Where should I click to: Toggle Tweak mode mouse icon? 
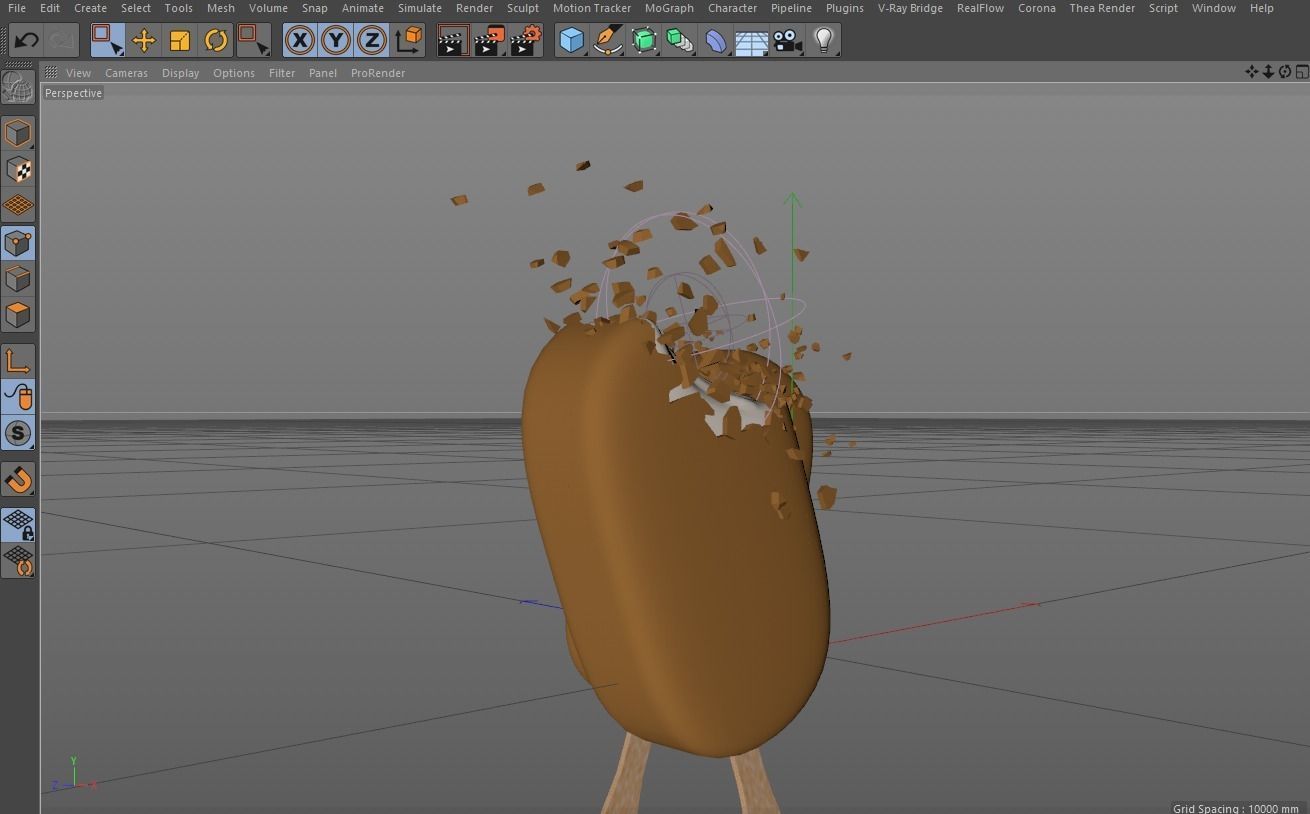pyautogui.click(x=18, y=397)
